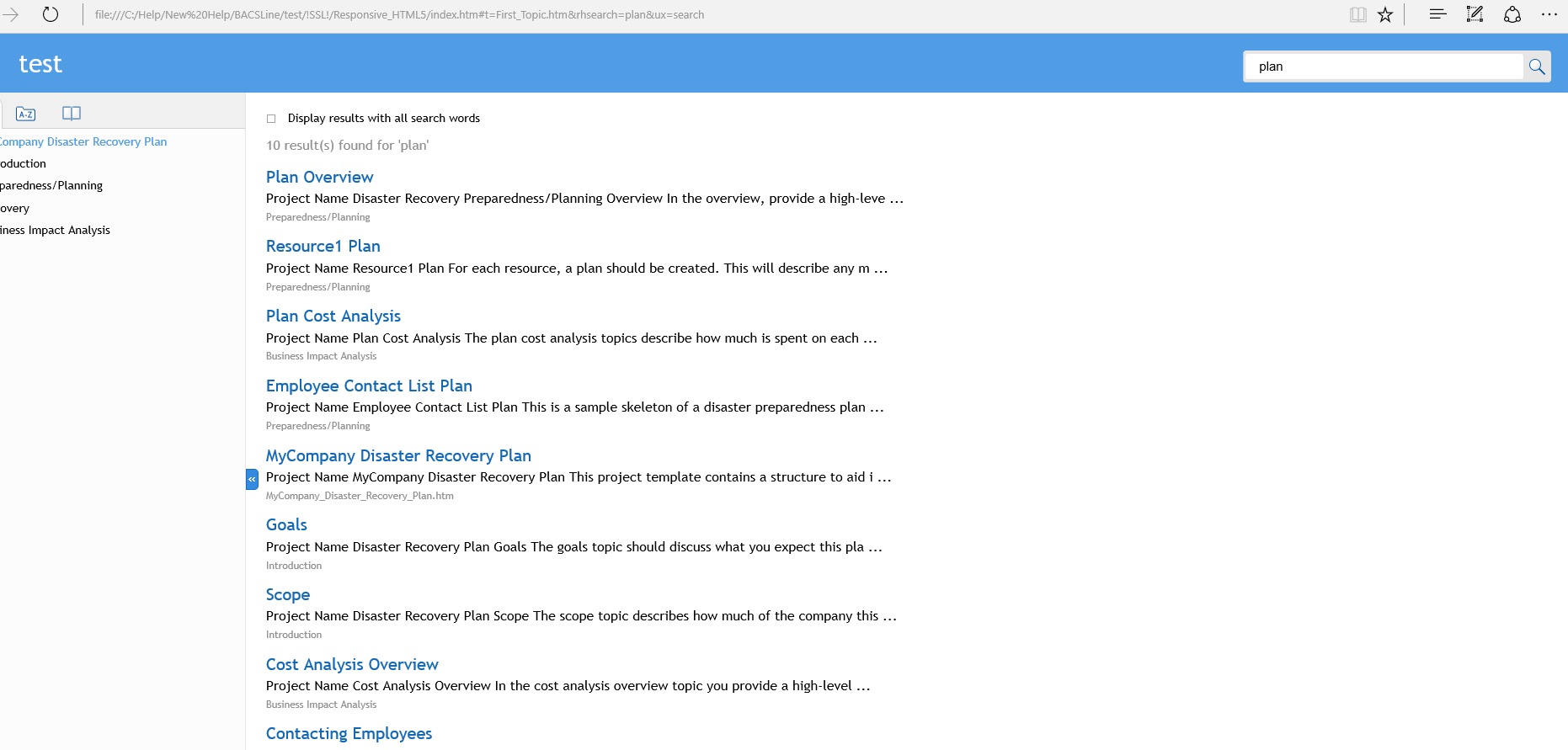Select Preparedness/Planning in sidebar TOC
This screenshot has height=750, width=1568.
[x=51, y=185]
